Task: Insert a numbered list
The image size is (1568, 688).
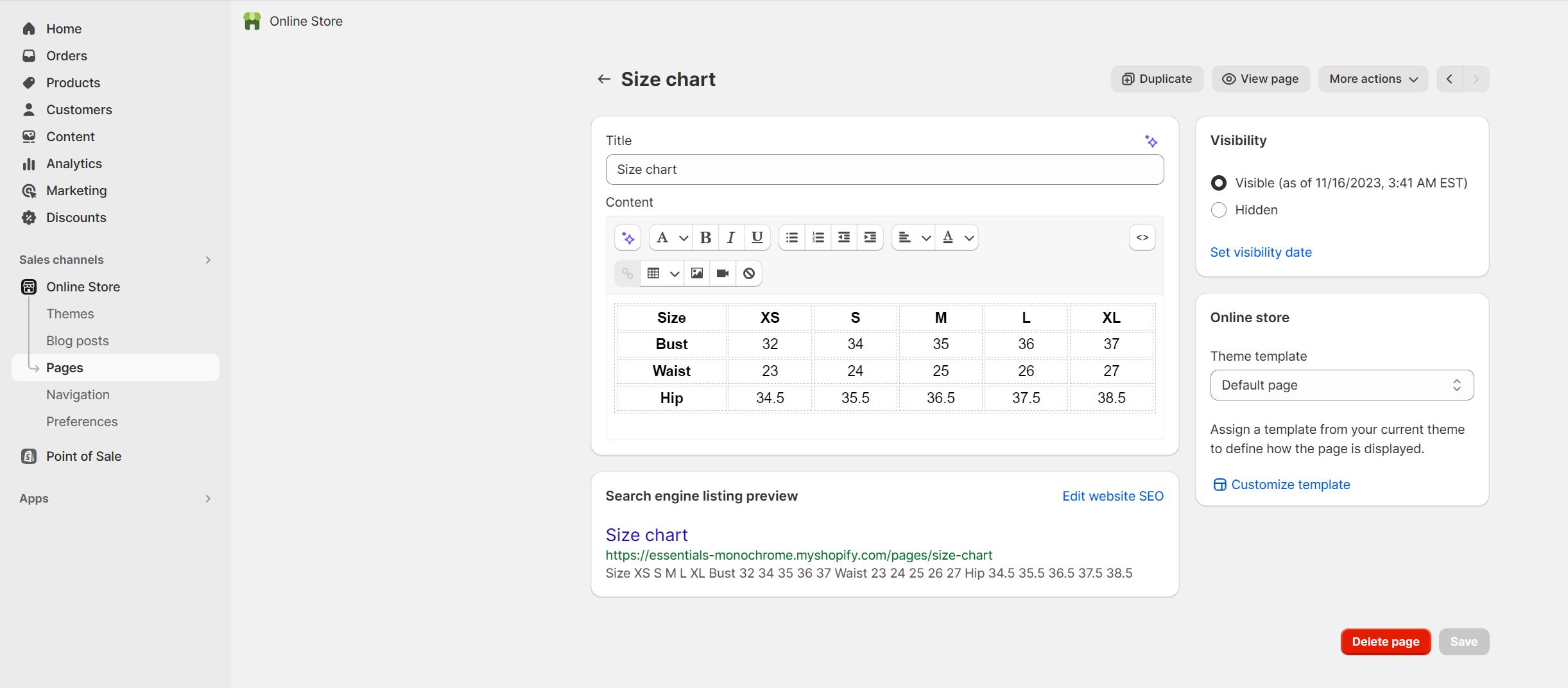Action: pyautogui.click(x=818, y=237)
